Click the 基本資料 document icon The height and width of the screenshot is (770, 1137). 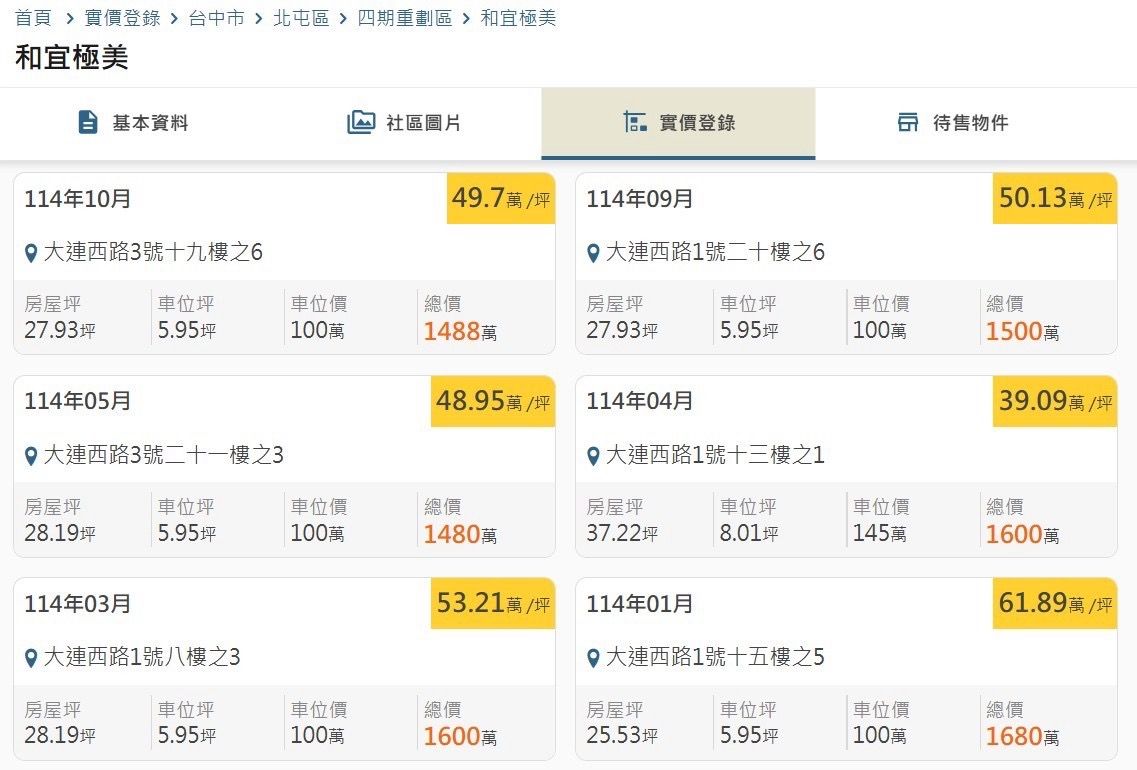point(88,123)
